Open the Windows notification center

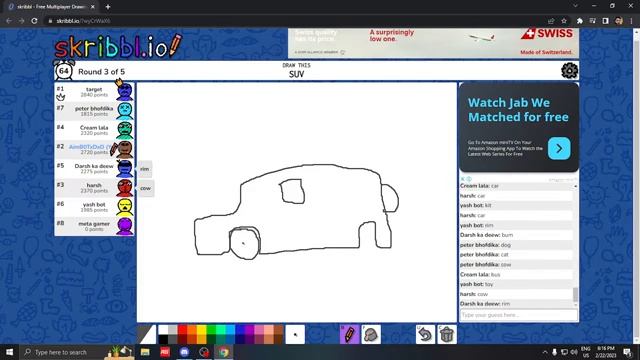(x=627, y=352)
